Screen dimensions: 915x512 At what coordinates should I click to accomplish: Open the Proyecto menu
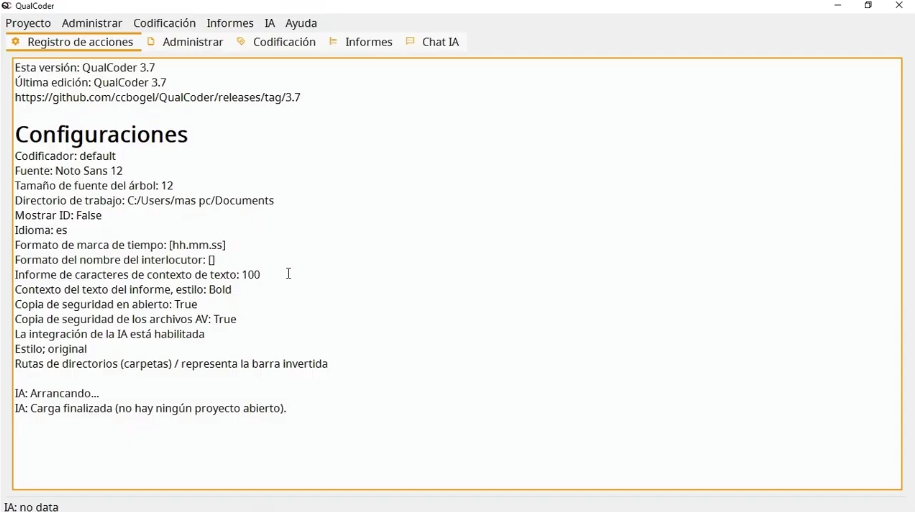[28, 23]
